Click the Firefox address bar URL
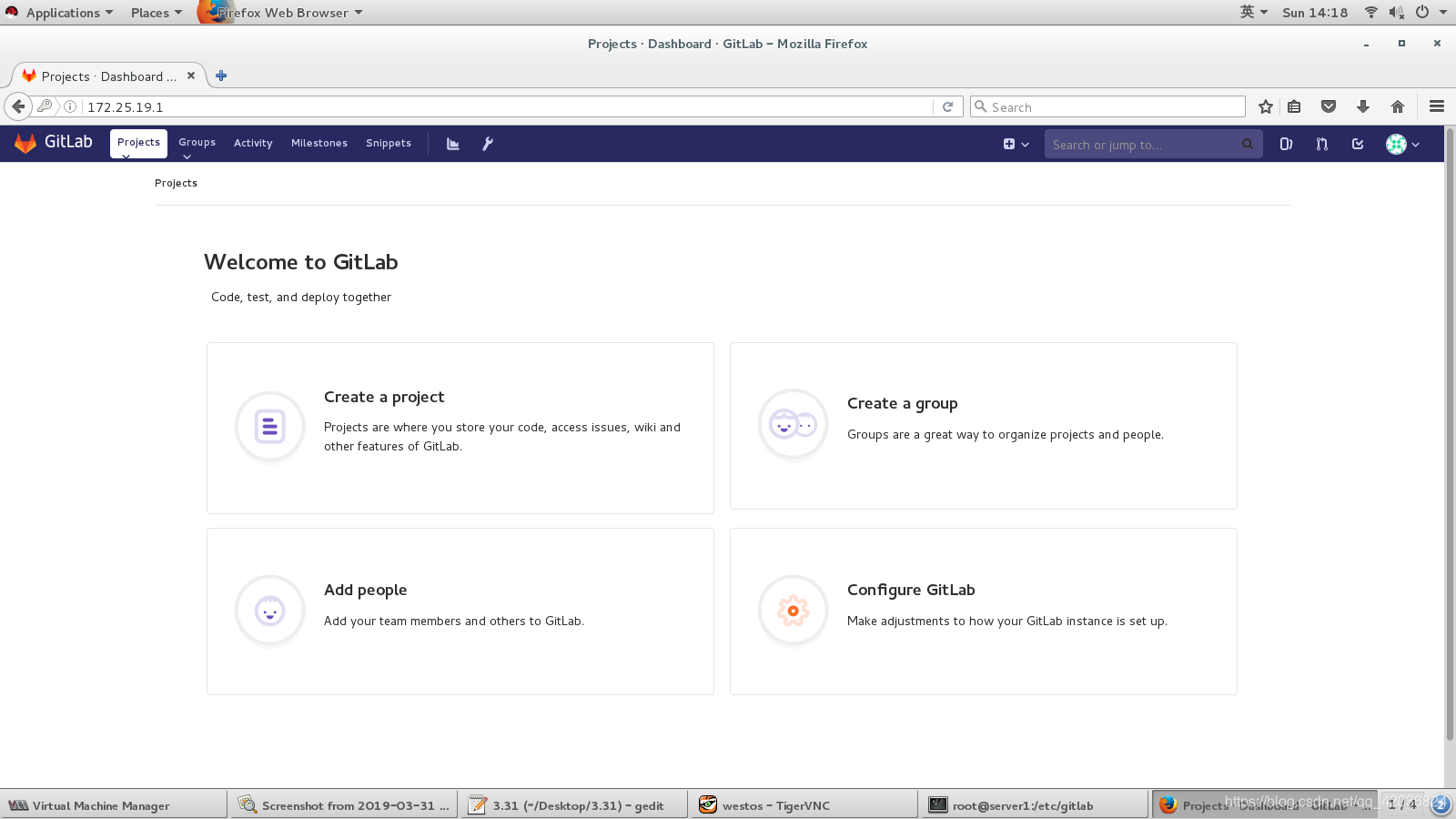This screenshot has height=819, width=1456. [126, 106]
